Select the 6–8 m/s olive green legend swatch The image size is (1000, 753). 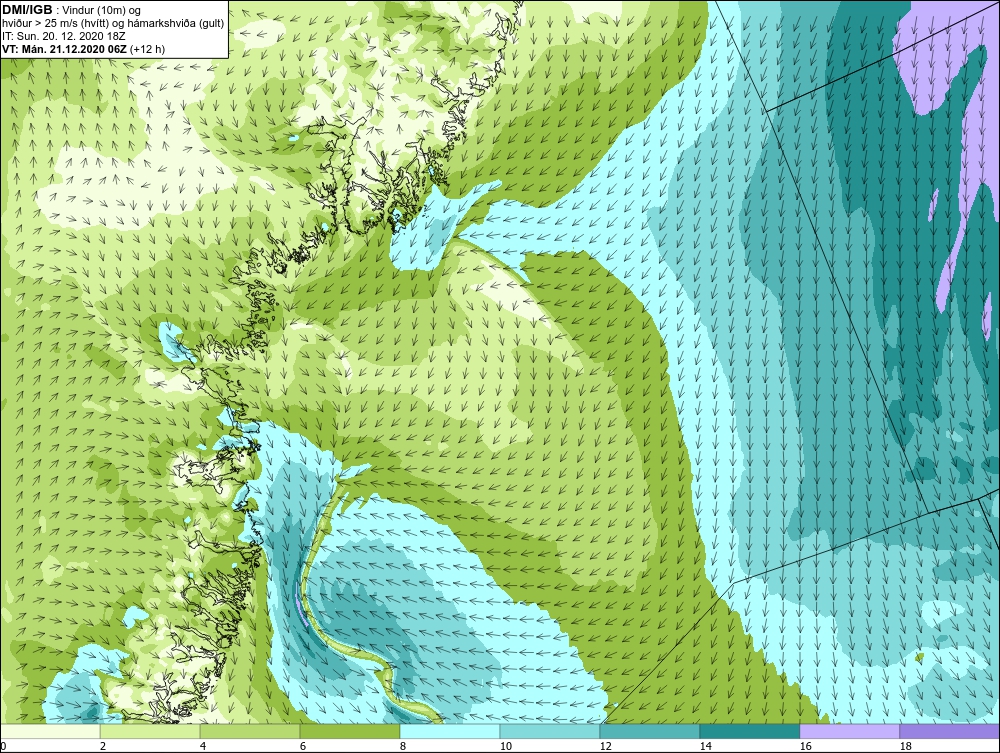[349, 731]
